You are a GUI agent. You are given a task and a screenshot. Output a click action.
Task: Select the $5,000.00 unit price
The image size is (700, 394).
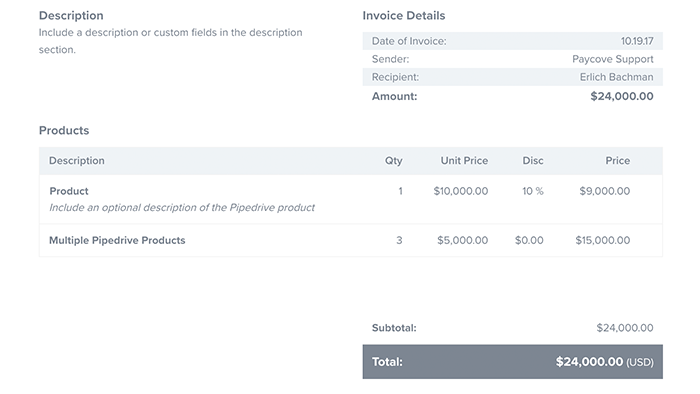click(462, 240)
